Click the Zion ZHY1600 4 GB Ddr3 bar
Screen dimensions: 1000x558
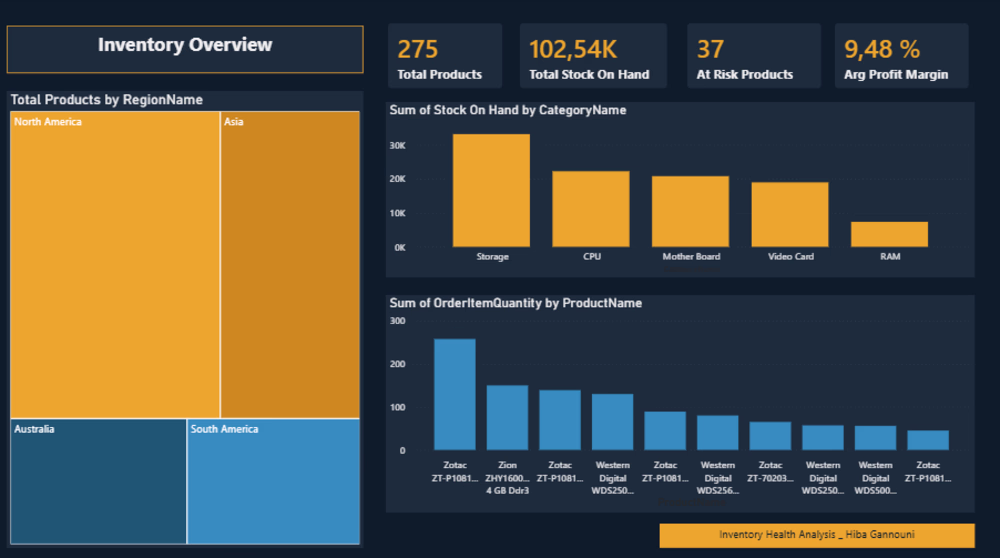pyautogui.click(x=507, y=418)
